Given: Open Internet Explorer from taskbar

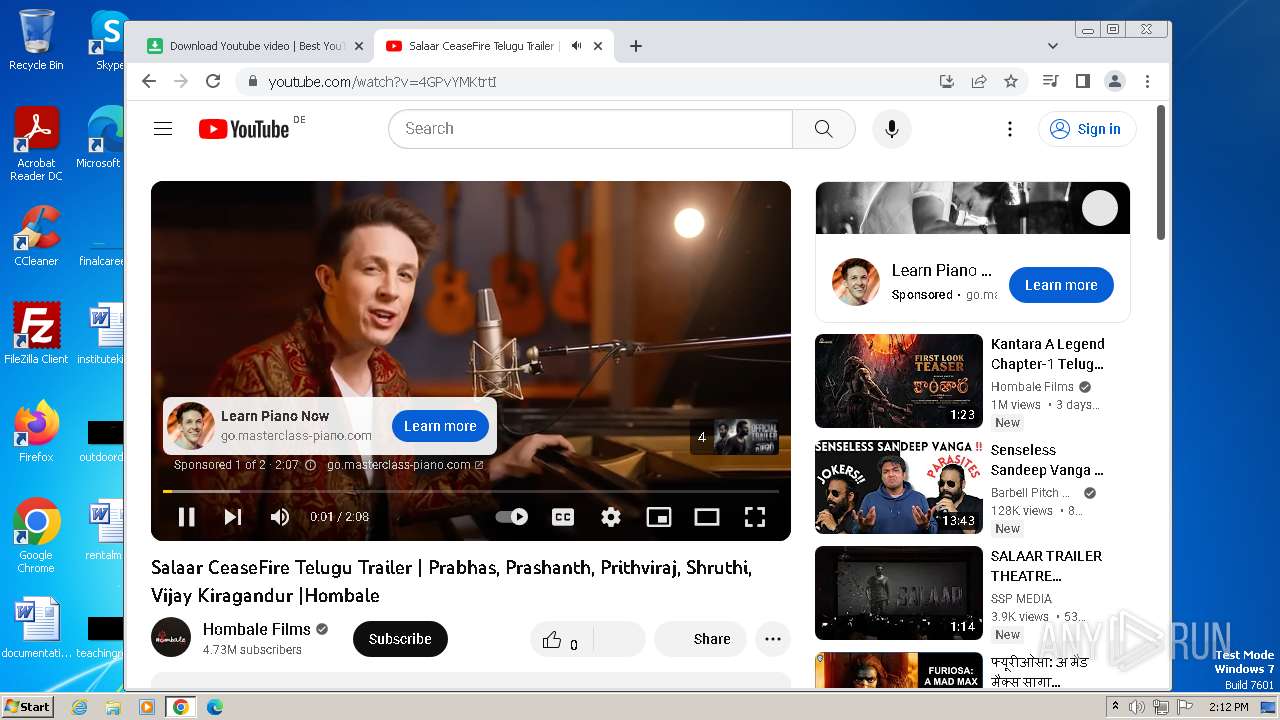Looking at the screenshot, I should pyautogui.click(x=79, y=707).
